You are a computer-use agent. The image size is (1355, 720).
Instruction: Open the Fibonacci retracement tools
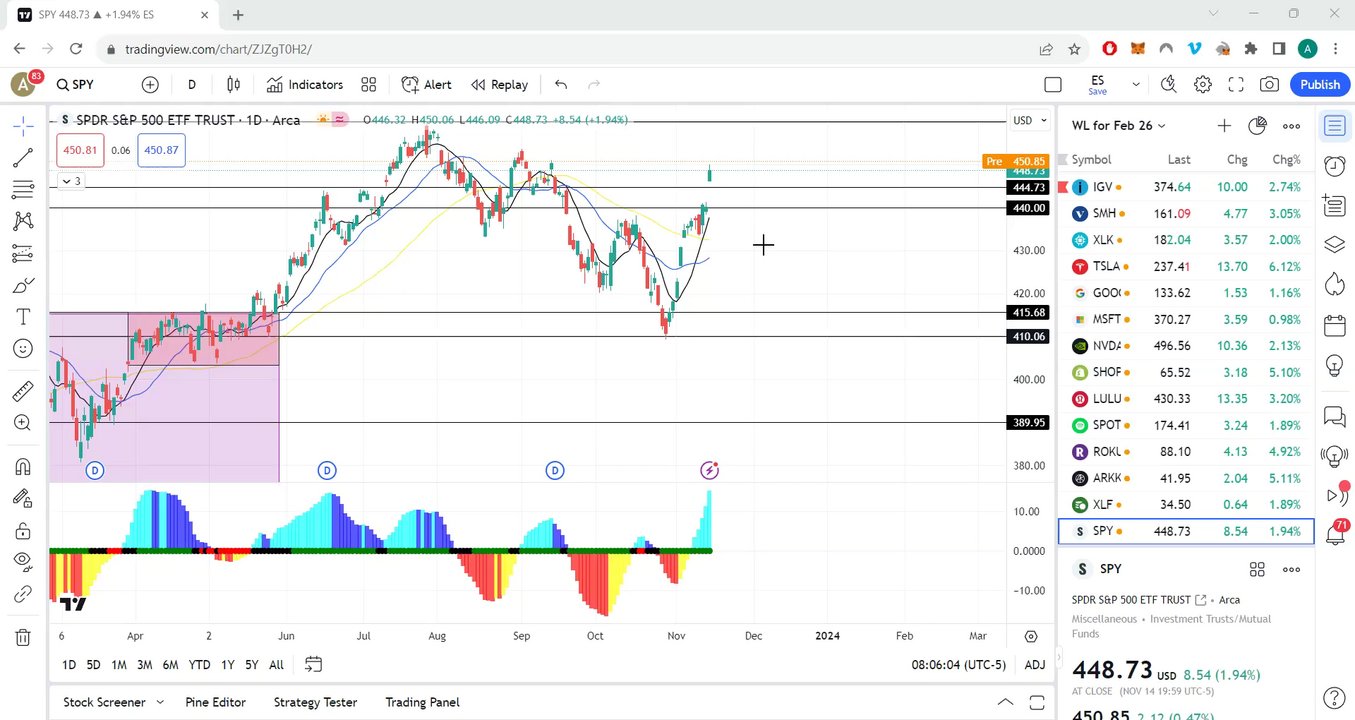23,189
